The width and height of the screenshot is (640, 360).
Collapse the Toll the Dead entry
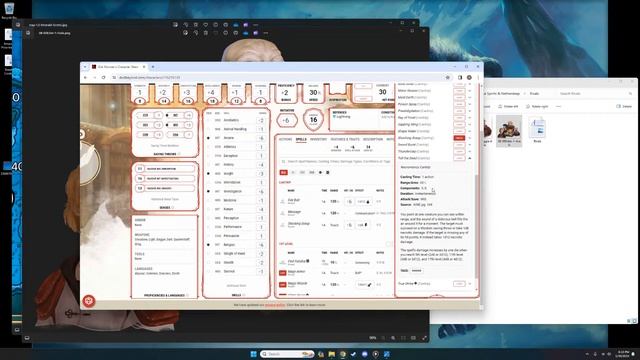point(469,158)
